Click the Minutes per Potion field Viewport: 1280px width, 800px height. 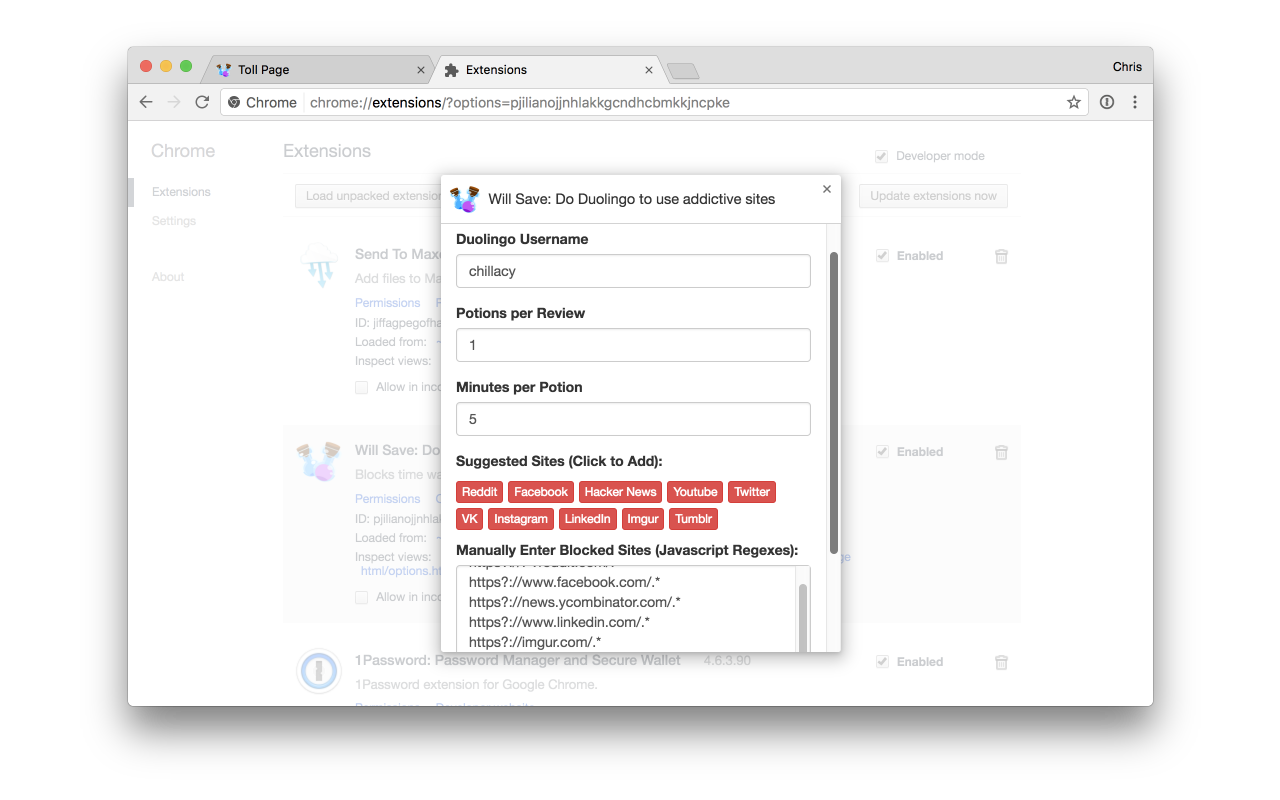[633, 419]
